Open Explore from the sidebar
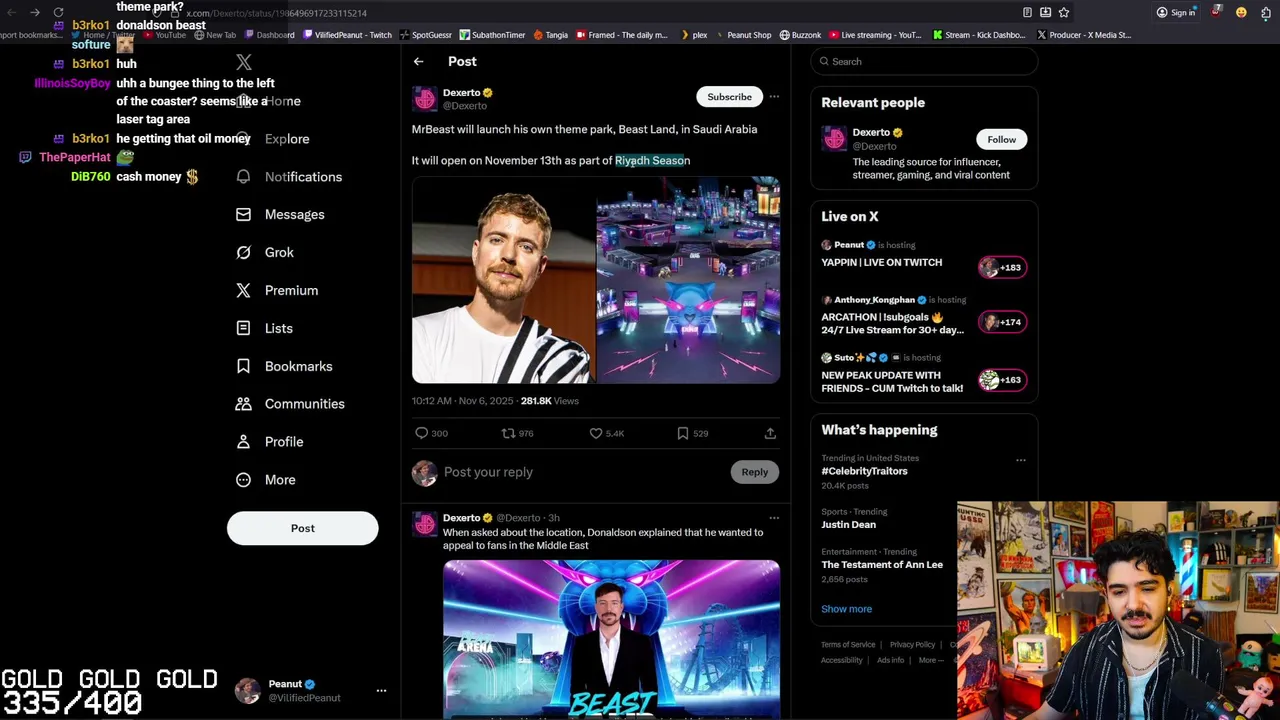Viewport: 1280px width, 720px height. [x=287, y=139]
